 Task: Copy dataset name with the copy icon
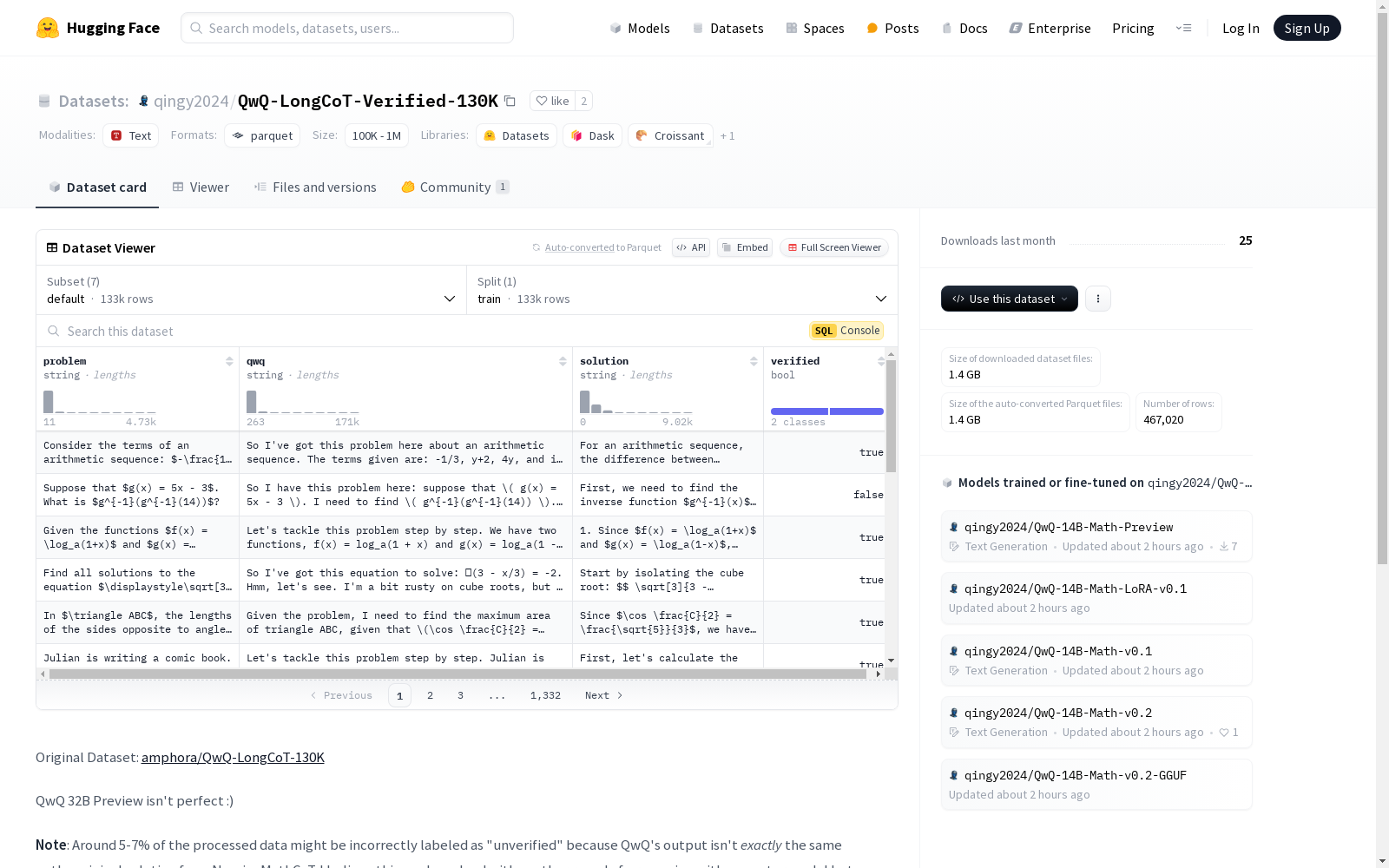pyautogui.click(x=510, y=102)
